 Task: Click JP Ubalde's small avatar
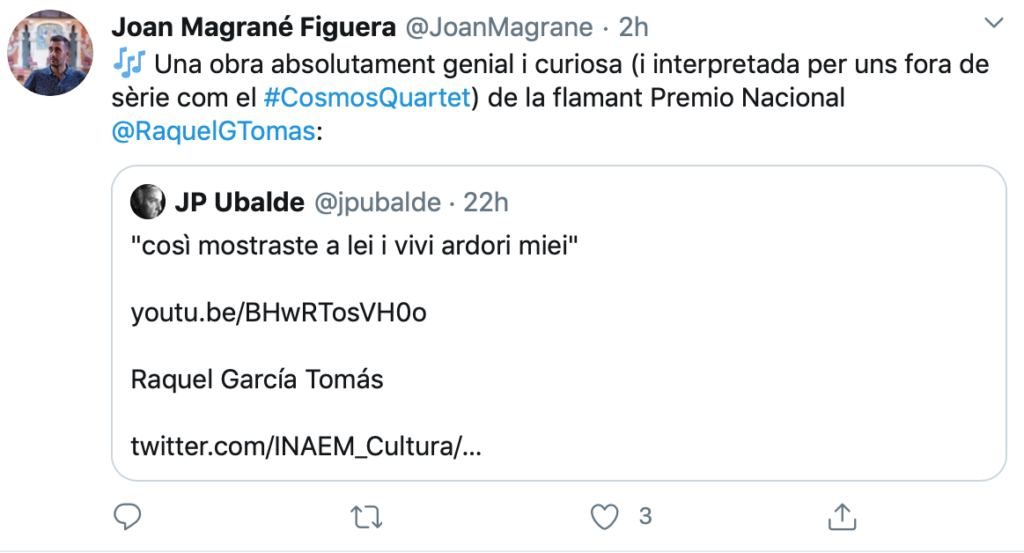148,203
